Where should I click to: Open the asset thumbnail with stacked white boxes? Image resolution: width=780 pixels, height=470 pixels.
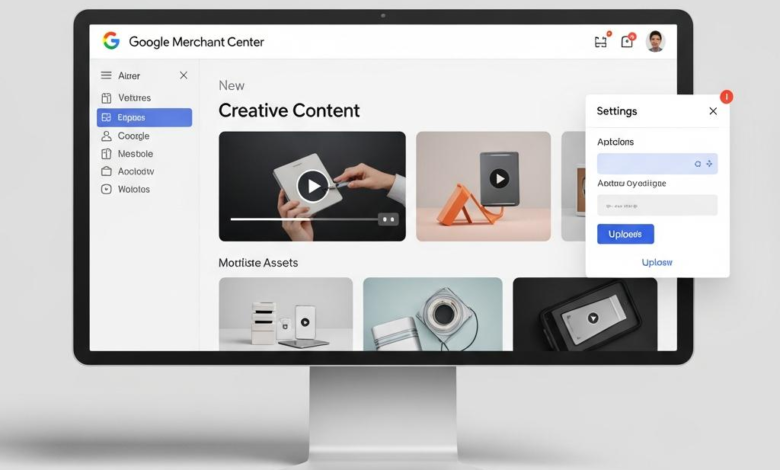(x=286, y=314)
